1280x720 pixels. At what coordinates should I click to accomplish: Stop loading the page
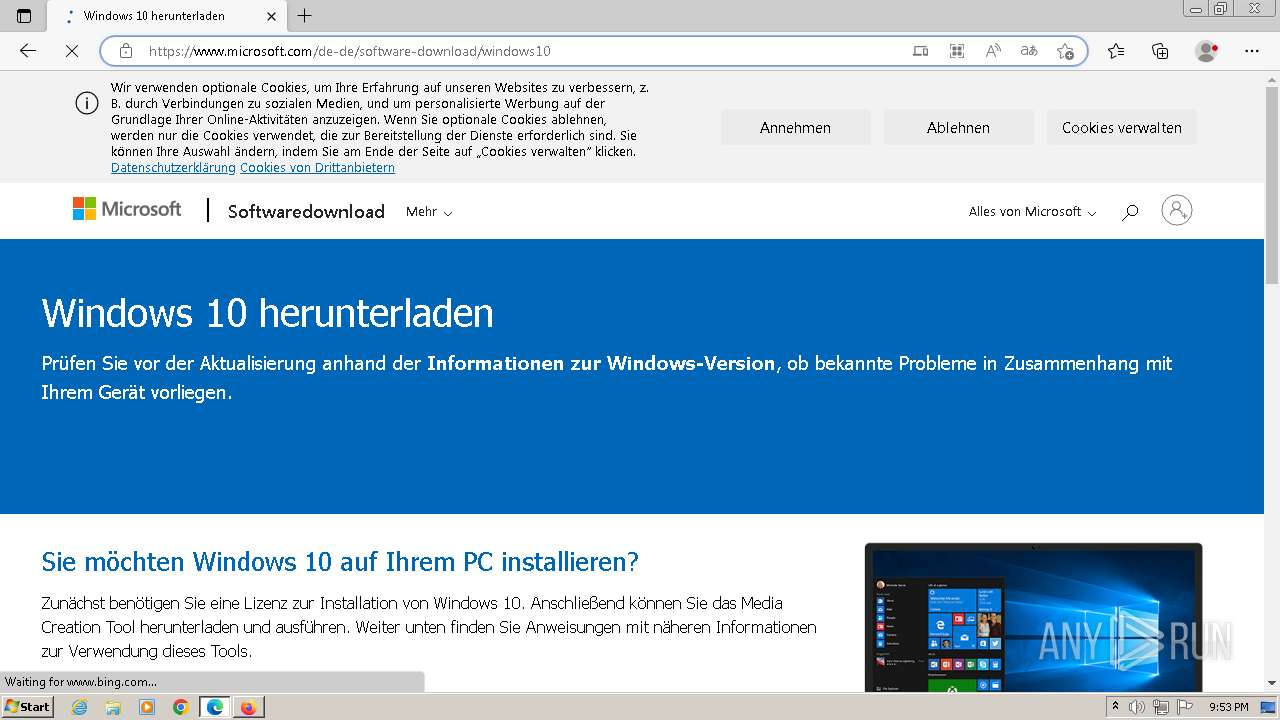point(72,51)
